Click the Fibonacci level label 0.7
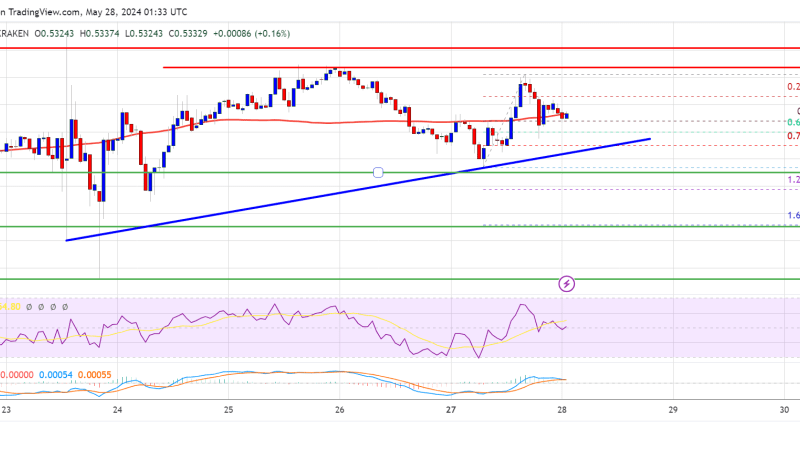800x449 pixels. (x=793, y=136)
